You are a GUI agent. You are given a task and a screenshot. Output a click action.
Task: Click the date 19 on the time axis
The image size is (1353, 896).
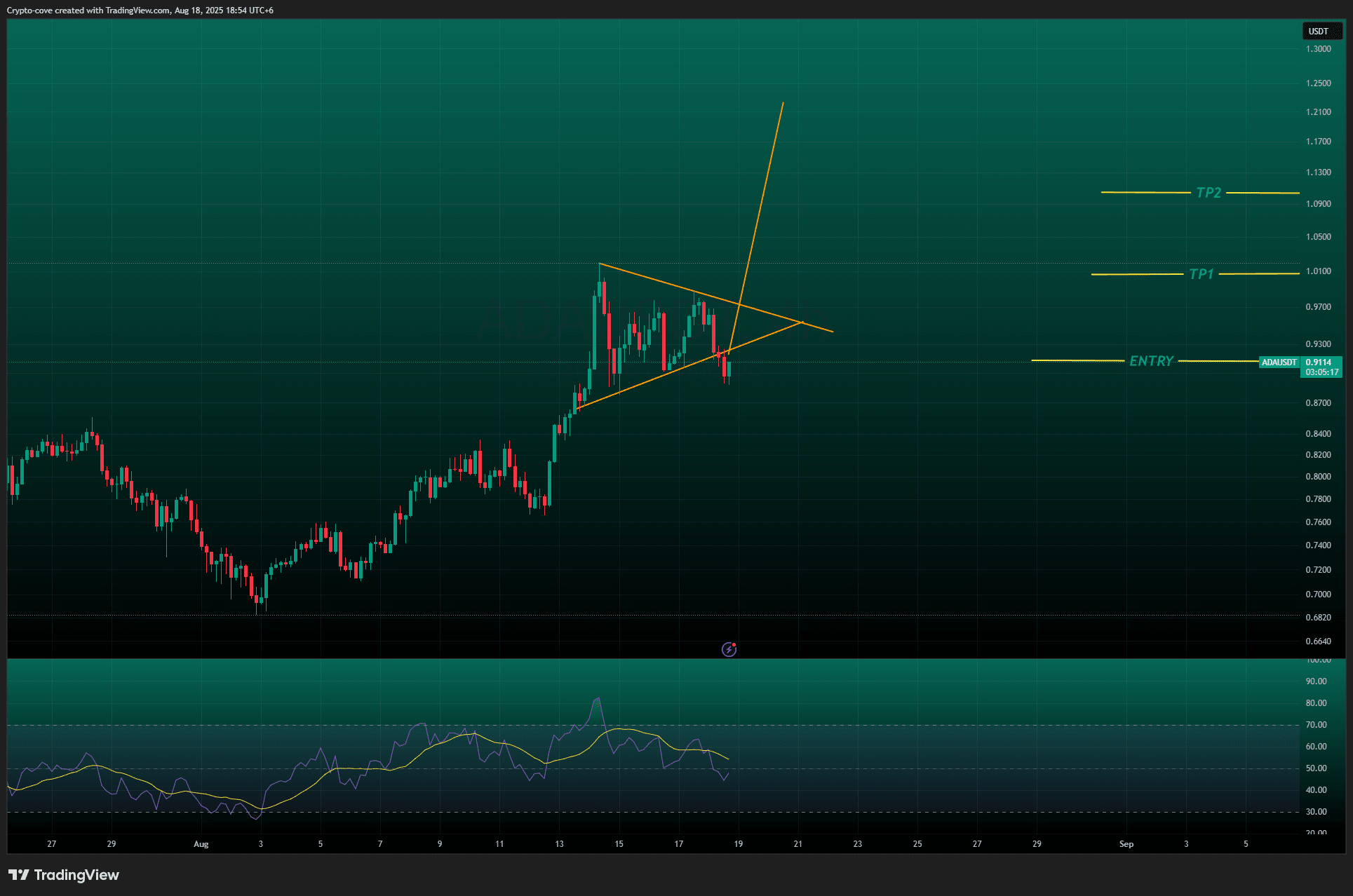coord(738,844)
